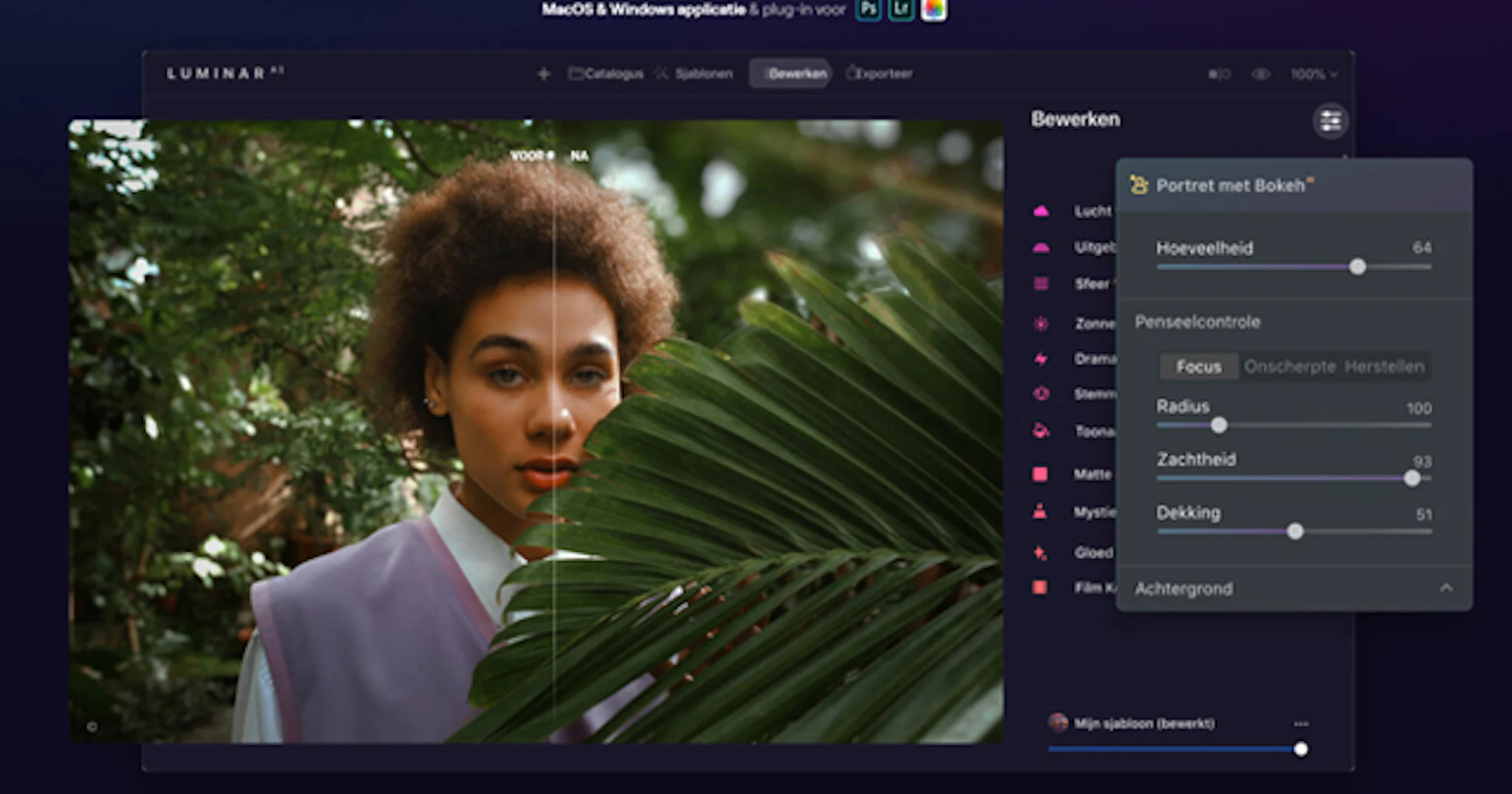The width and height of the screenshot is (1512, 794).
Task: Switch to the Sjablonen tab
Action: [694, 74]
